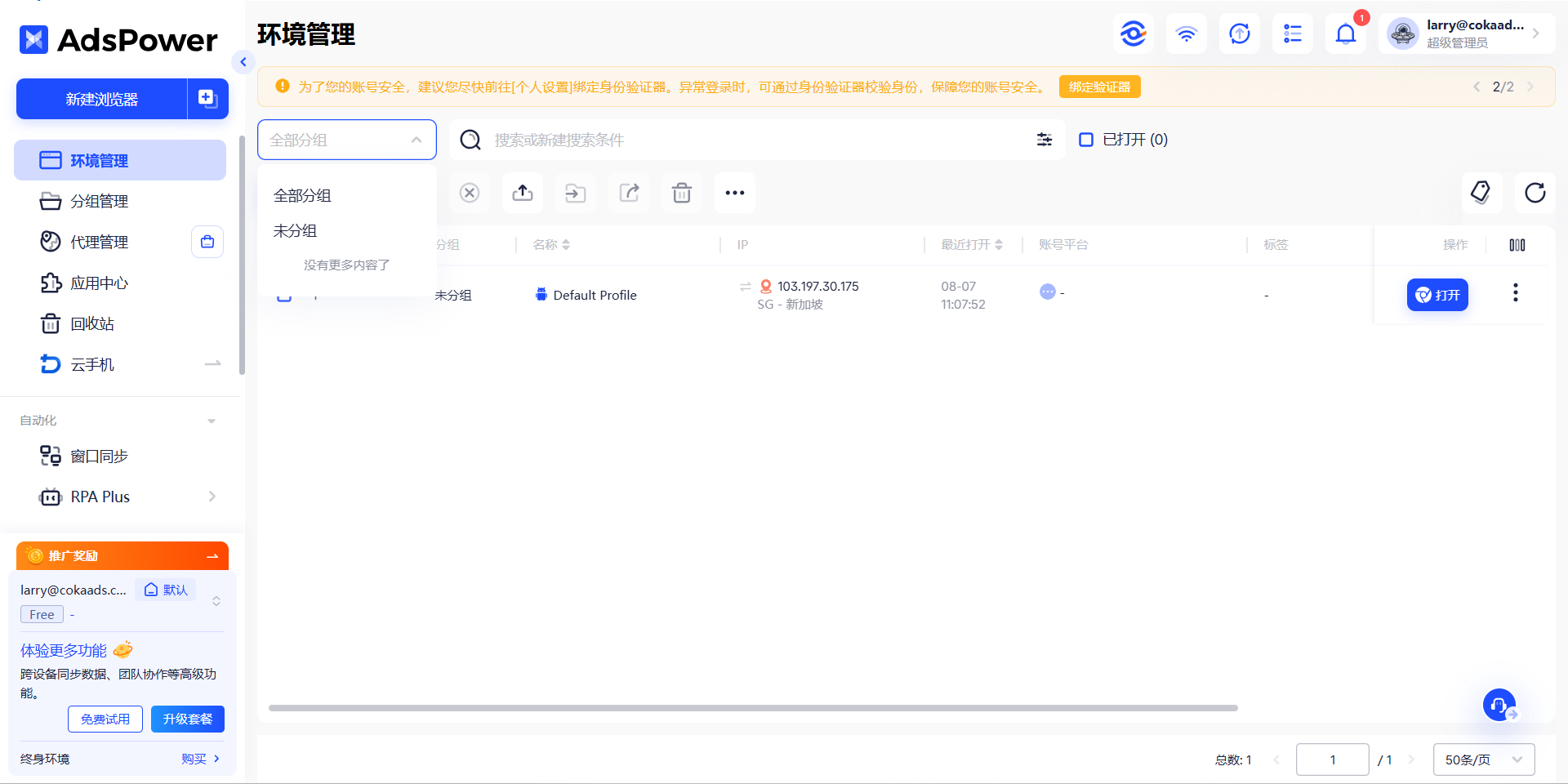
Task: Collapse the left sidebar
Action: click(243, 62)
